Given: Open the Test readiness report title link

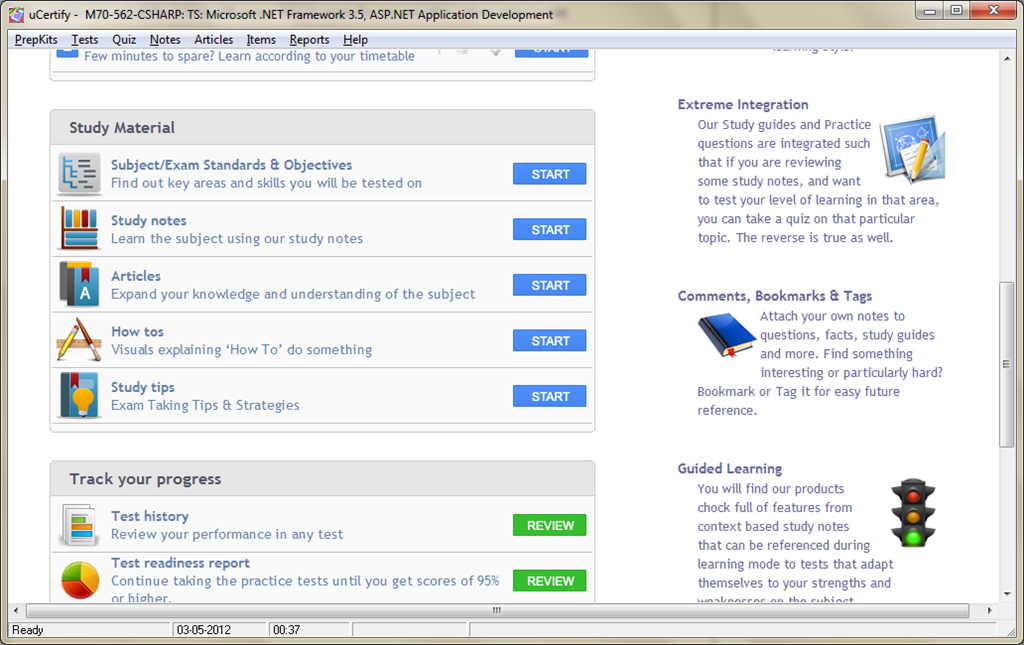Looking at the screenshot, I should [x=180, y=563].
